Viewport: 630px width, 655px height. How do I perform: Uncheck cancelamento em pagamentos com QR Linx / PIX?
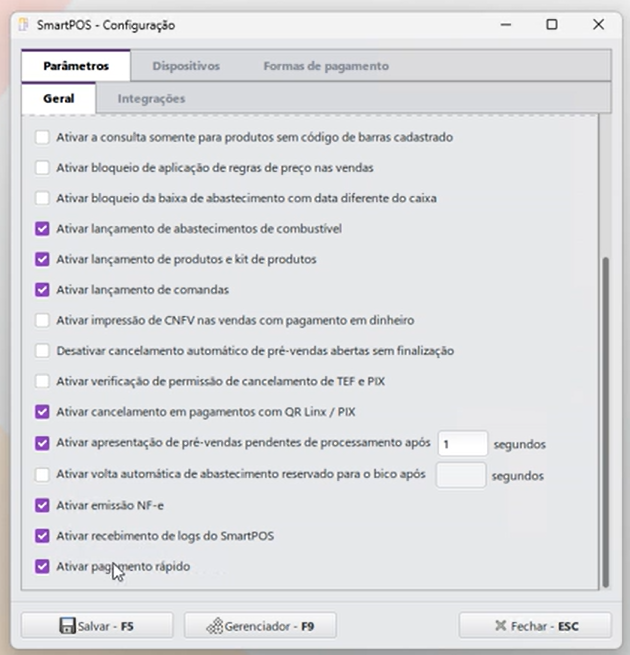pos(42,411)
